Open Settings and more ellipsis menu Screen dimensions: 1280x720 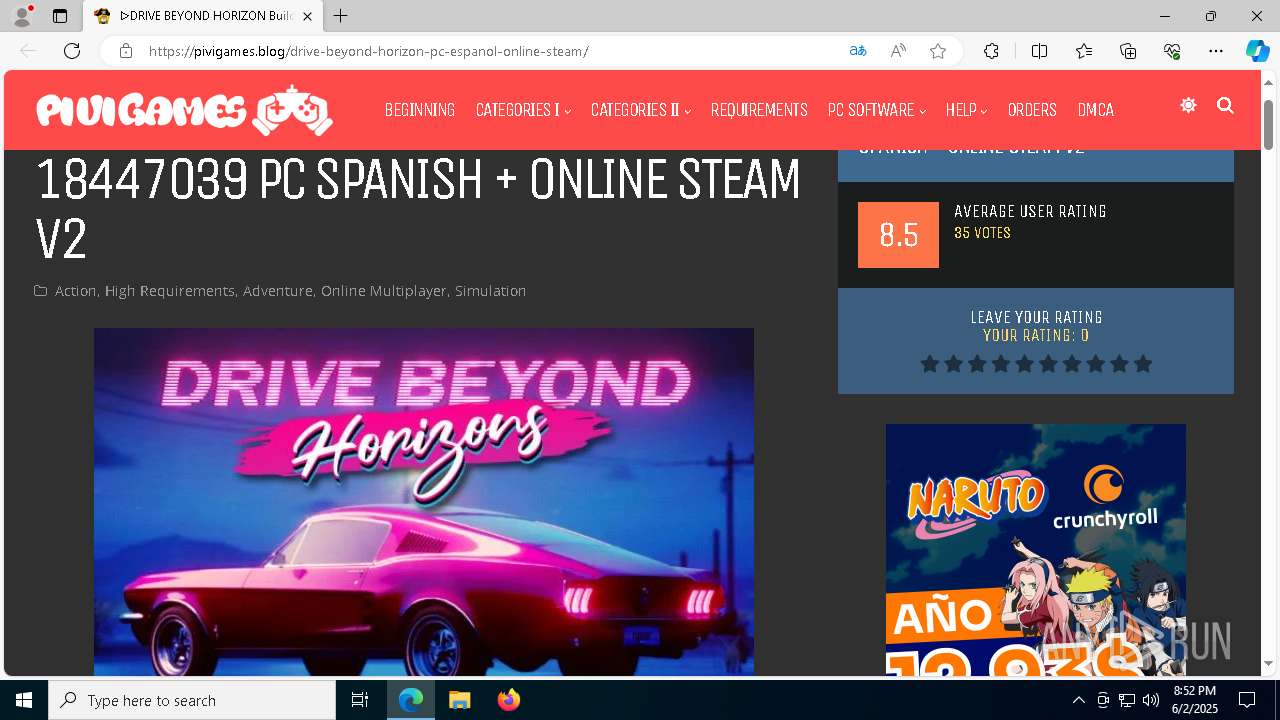pyautogui.click(x=1216, y=51)
